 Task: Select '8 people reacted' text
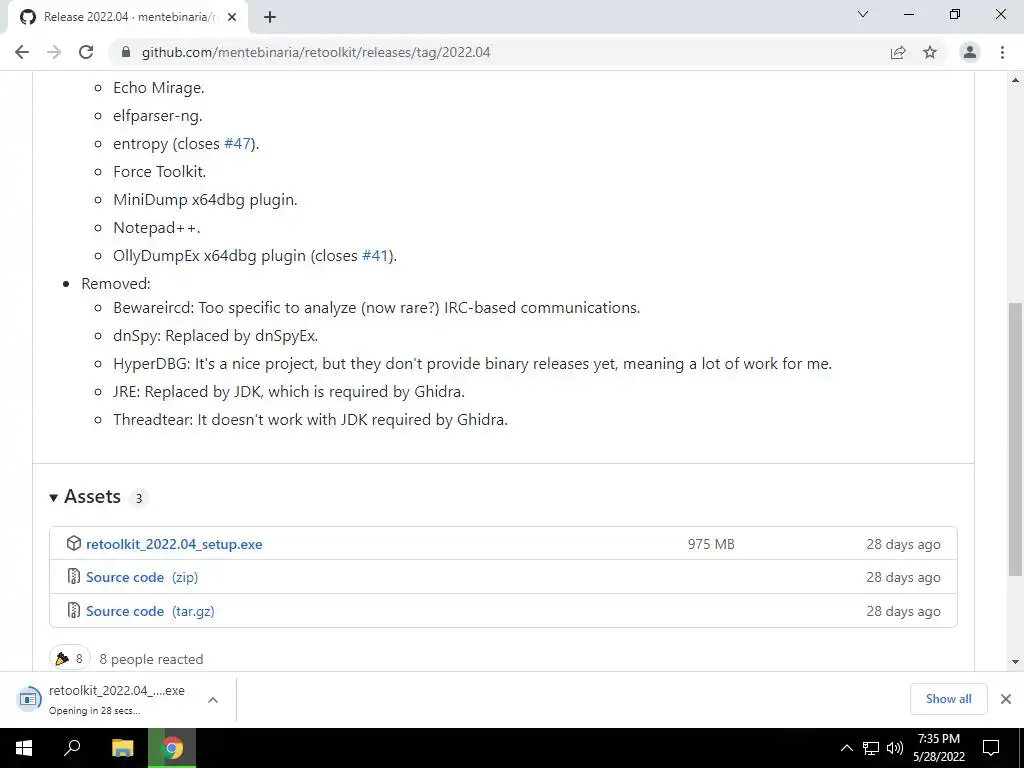pyautogui.click(x=152, y=660)
